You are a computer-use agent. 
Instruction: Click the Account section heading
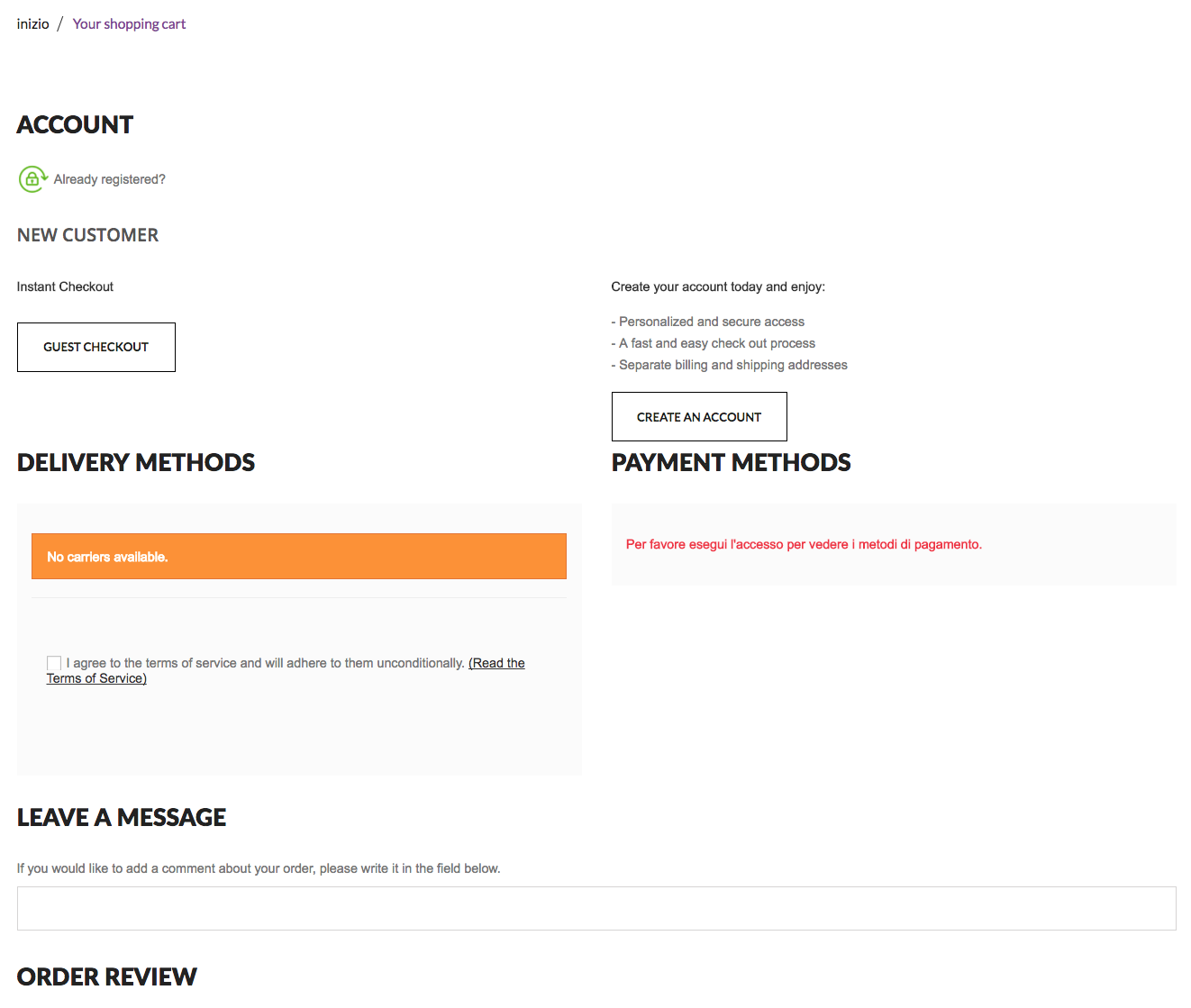point(75,124)
